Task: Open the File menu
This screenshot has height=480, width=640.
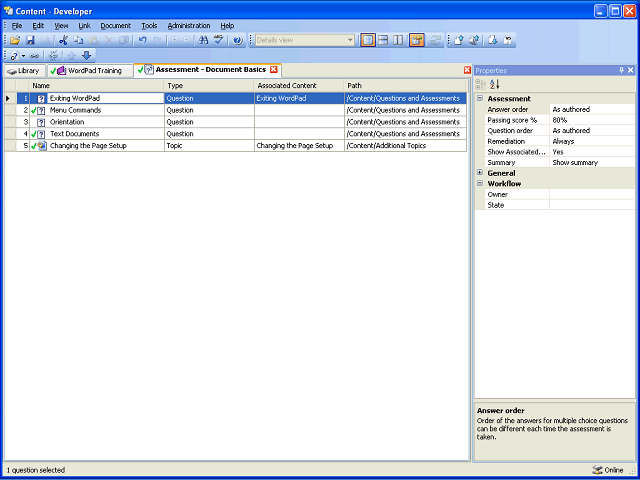Action: pyautogui.click(x=17, y=26)
